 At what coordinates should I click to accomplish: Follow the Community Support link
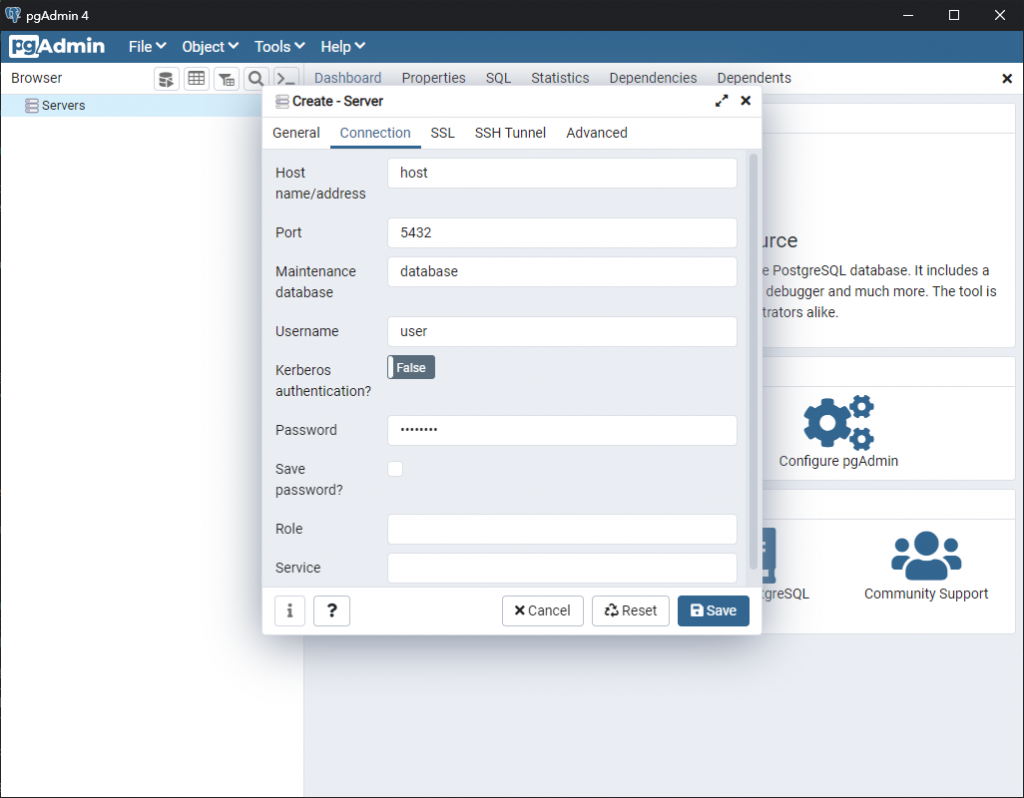click(926, 594)
